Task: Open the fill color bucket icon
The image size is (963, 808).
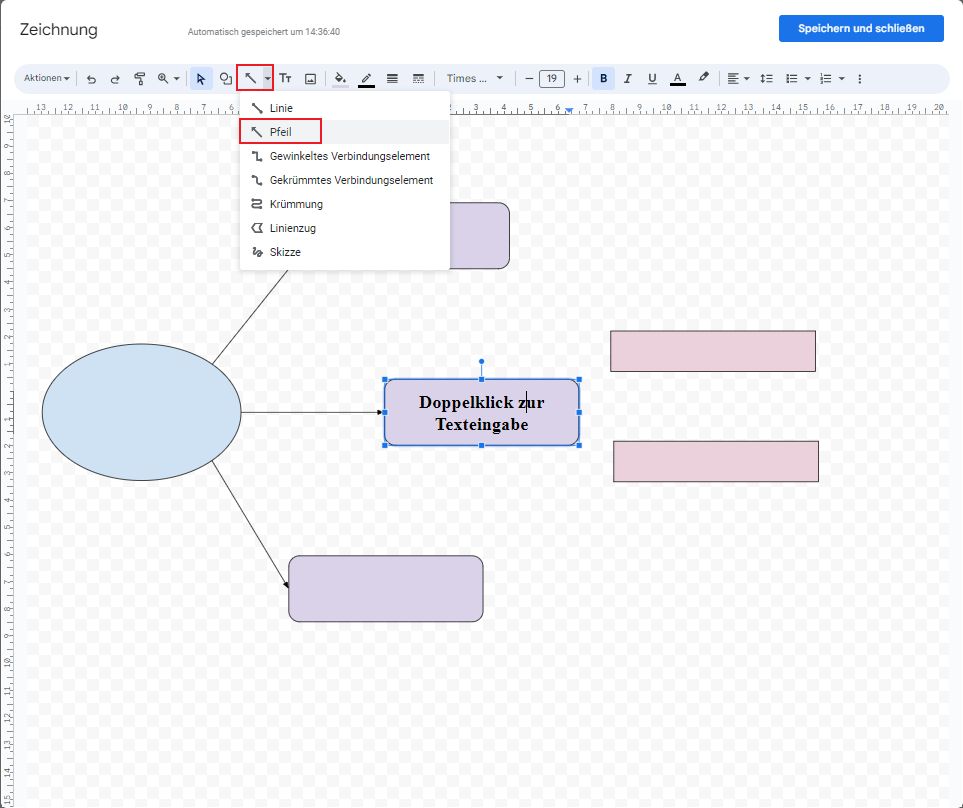Action: [341, 79]
